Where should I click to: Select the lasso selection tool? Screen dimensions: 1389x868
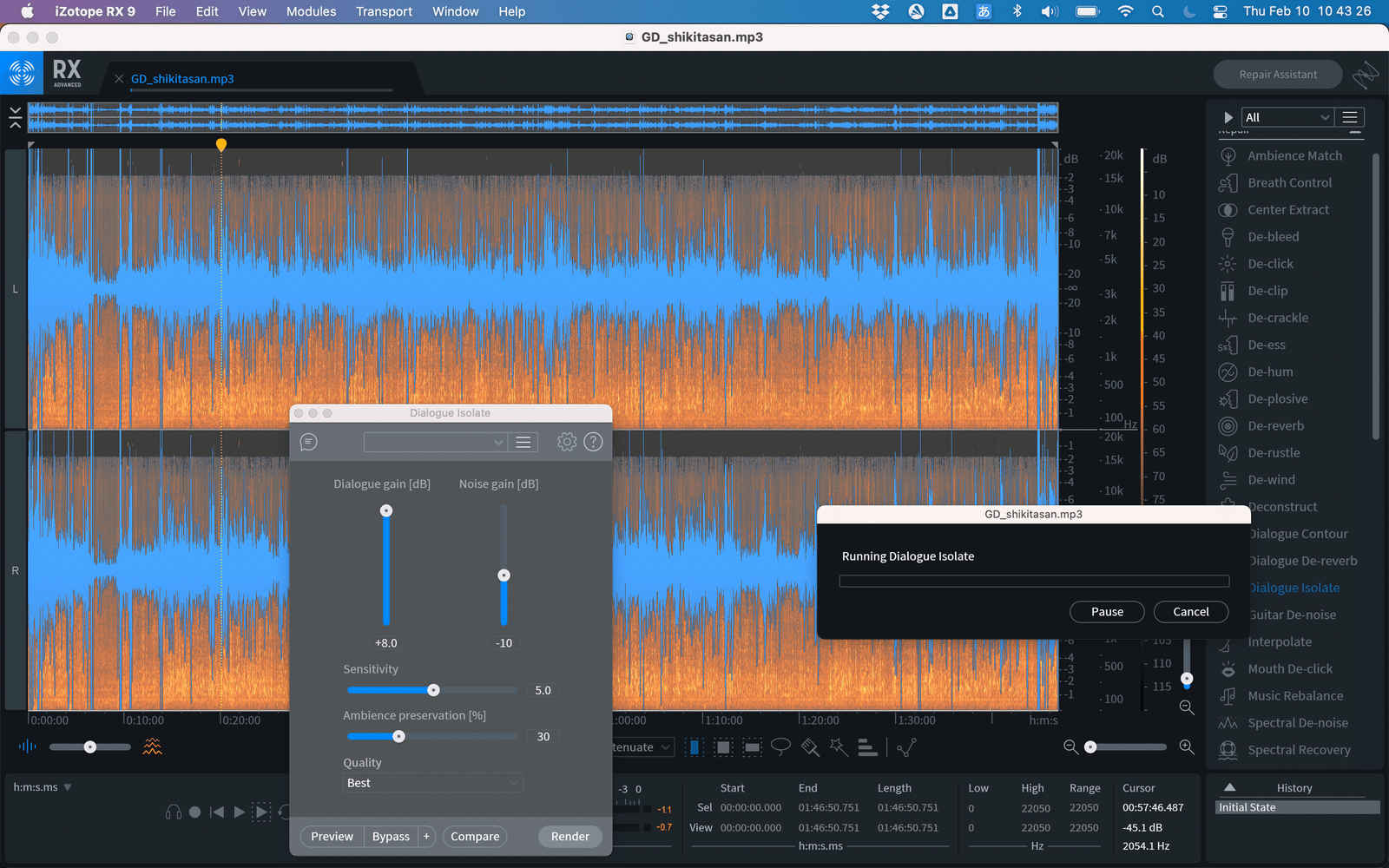click(x=781, y=746)
